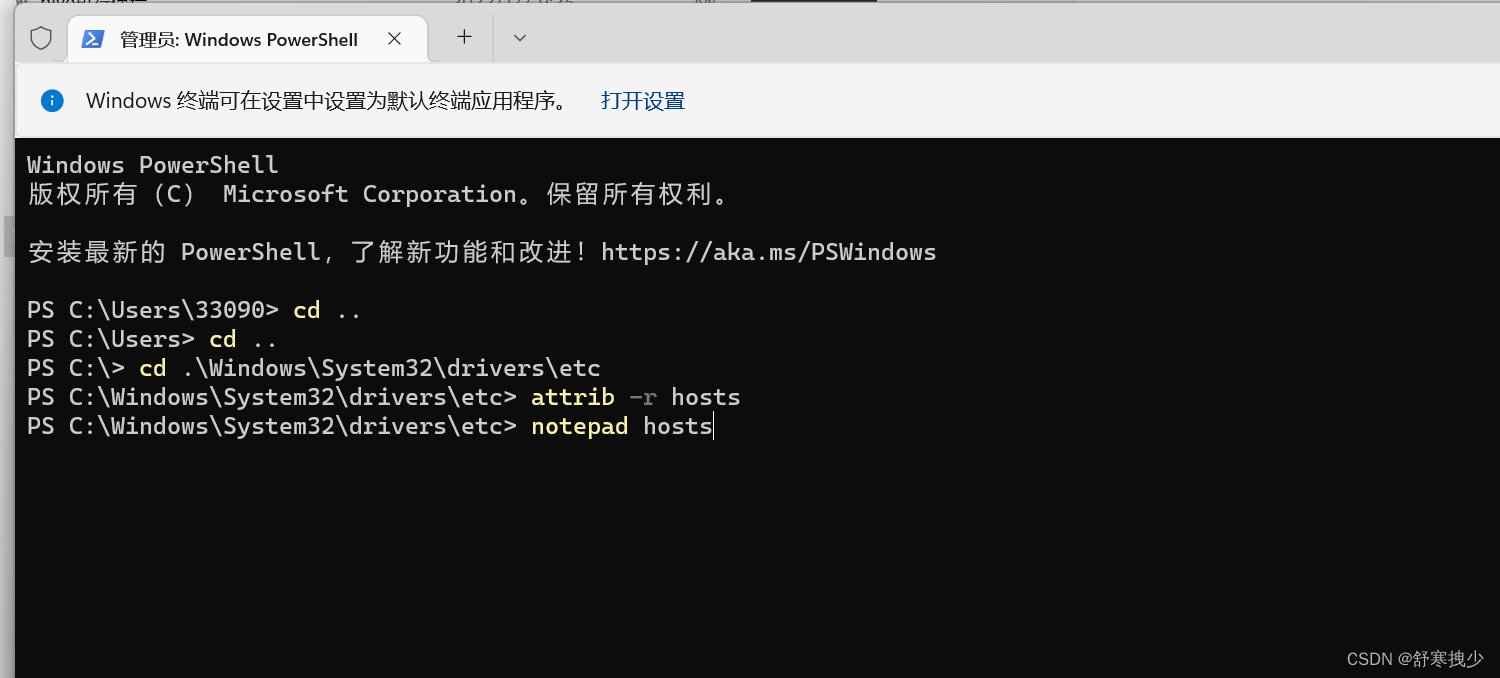The width and height of the screenshot is (1500, 678).
Task: Click the 'cd .\Windows\System32\drivers\etc' command
Action: pyautogui.click(x=370, y=368)
